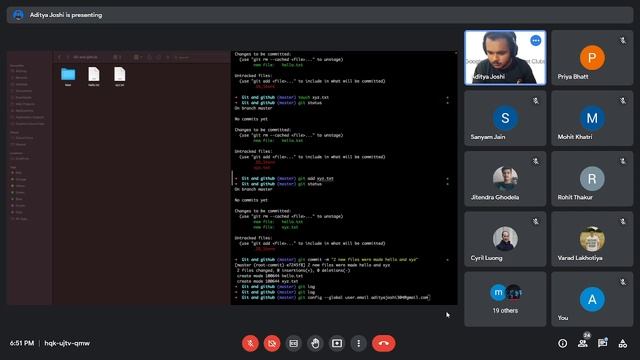The width and height of the screenshot is (640, 360).
Task: Select Aditya Joshi's video tile
Action: tap(505, 58)
